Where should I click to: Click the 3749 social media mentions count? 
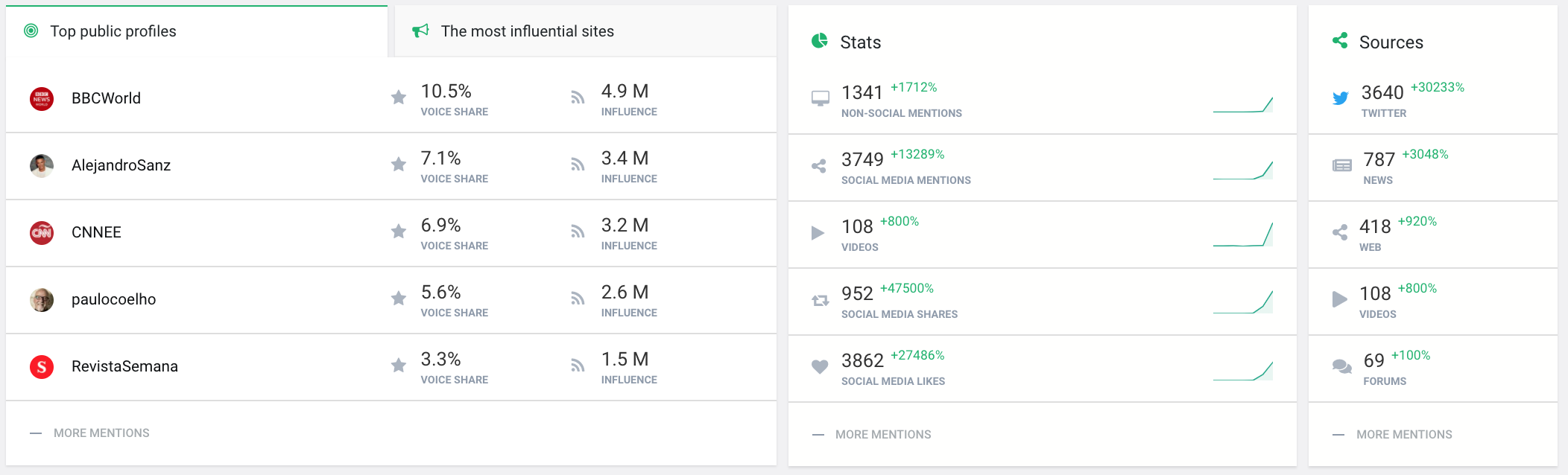[x=862, y=159]
